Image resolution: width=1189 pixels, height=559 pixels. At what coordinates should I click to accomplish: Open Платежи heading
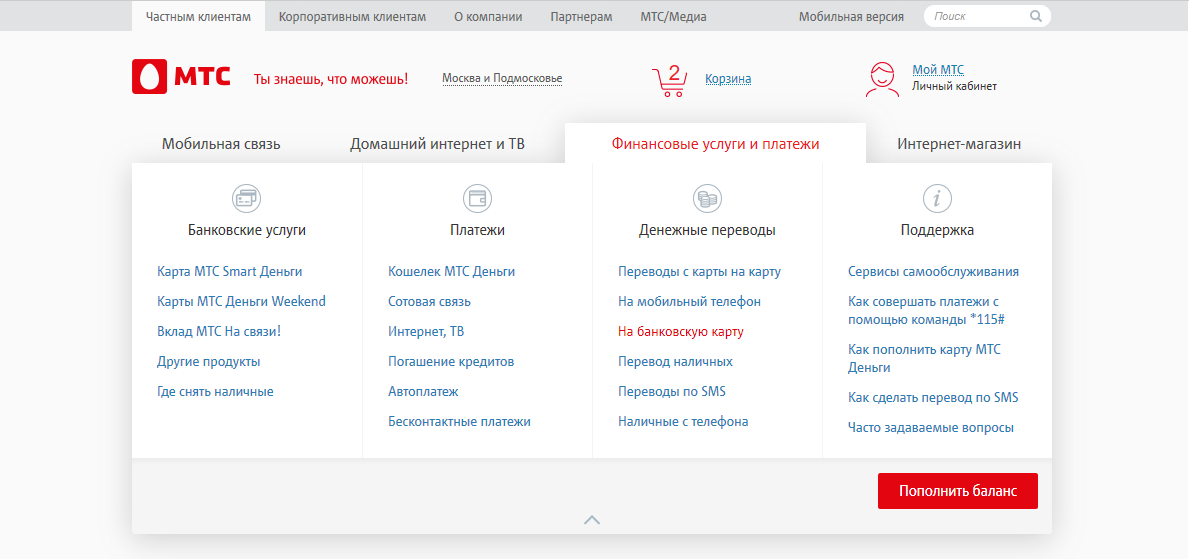pos(477,231)
